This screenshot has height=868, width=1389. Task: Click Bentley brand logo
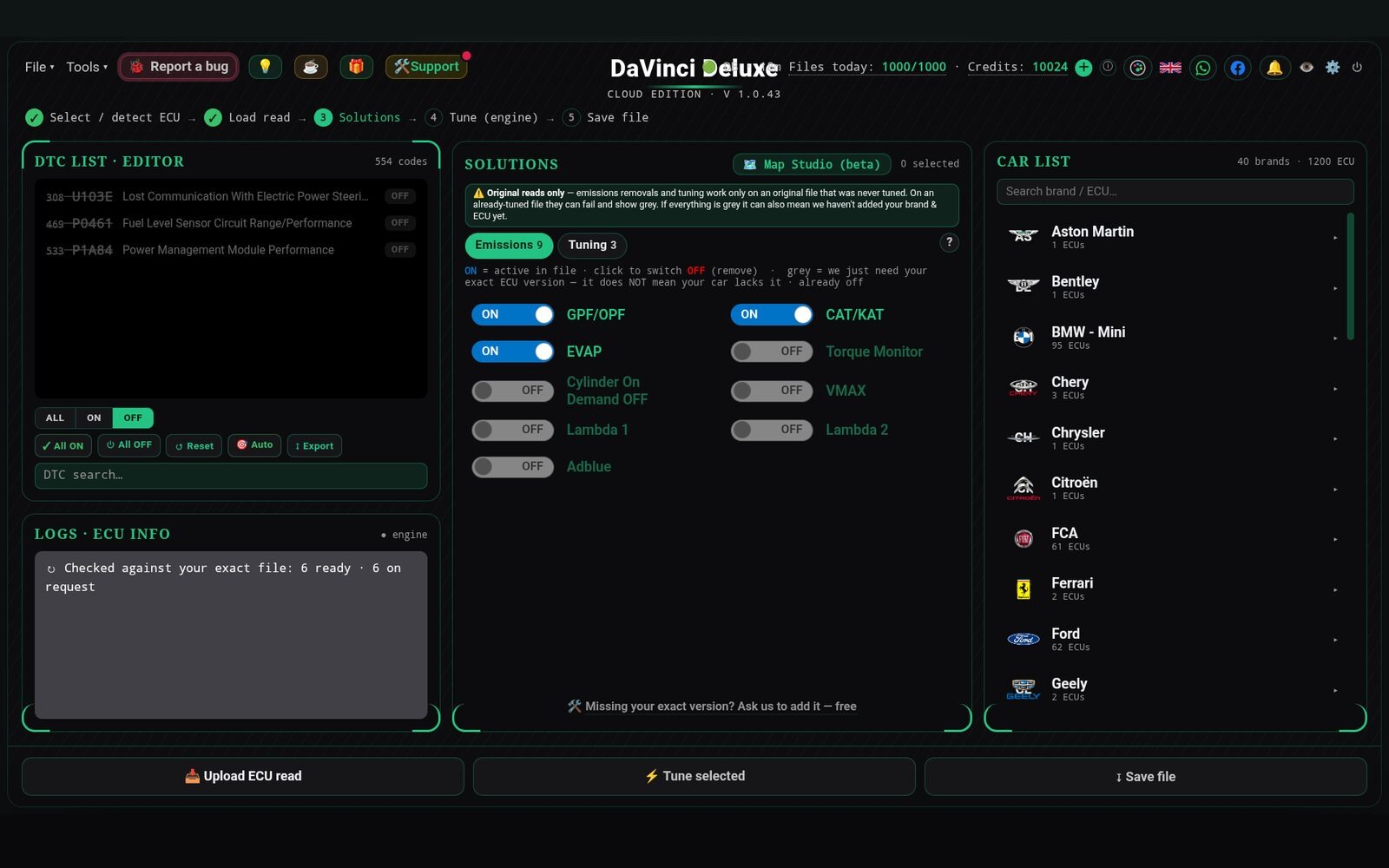[x=1024, y=286]
